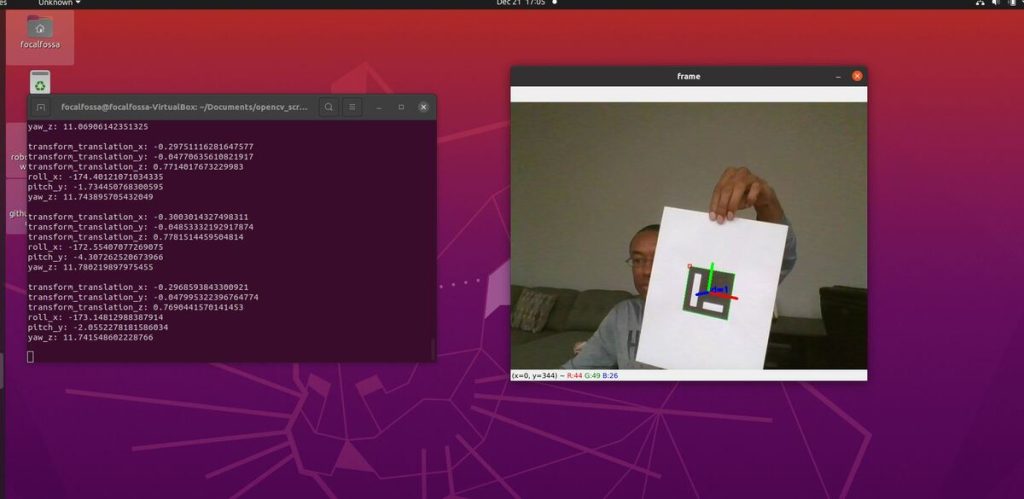This screenshot has height=499, width=1024.
Task: Open the terminal hamburger menu
Action: (352, 106)
